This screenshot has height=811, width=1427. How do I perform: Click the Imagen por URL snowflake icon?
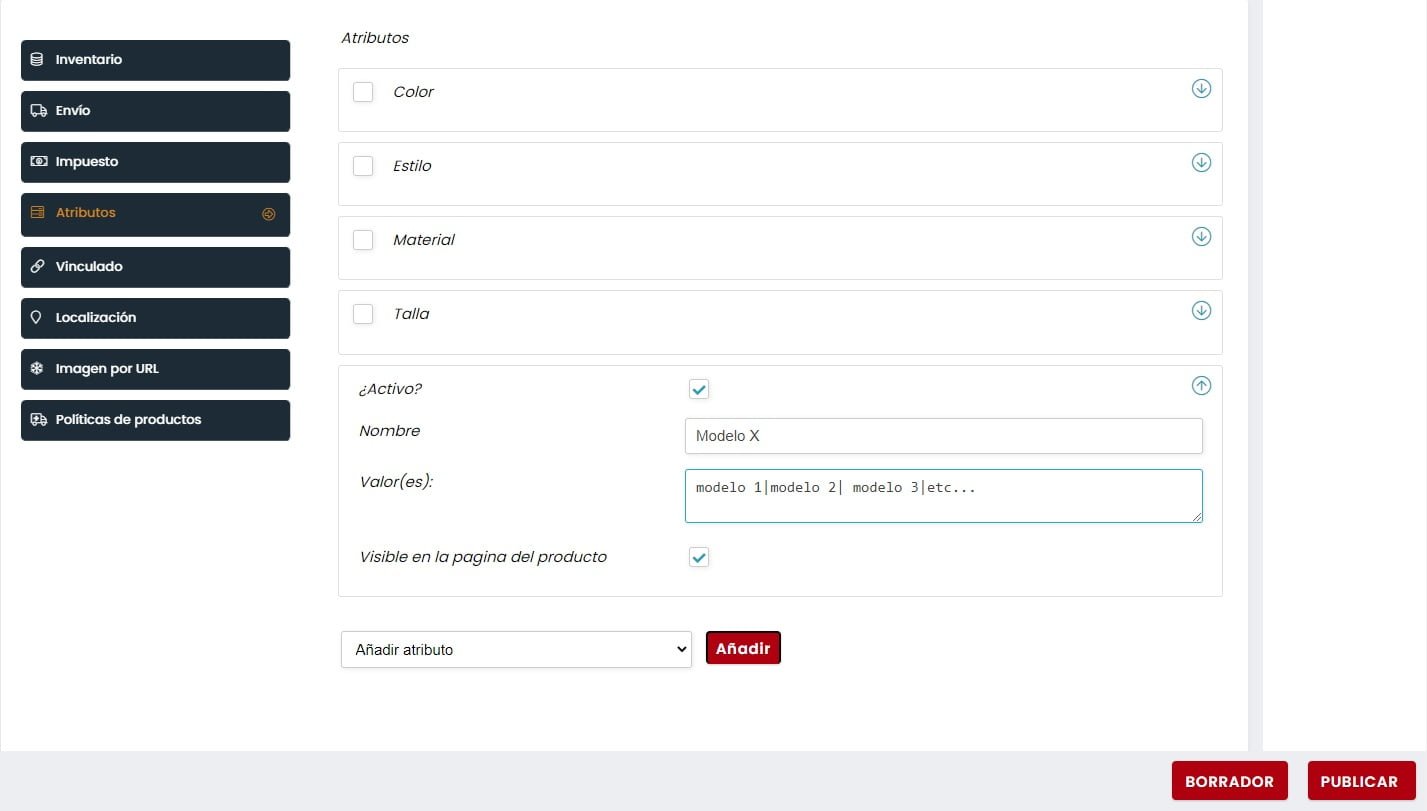tap(37, 369)
